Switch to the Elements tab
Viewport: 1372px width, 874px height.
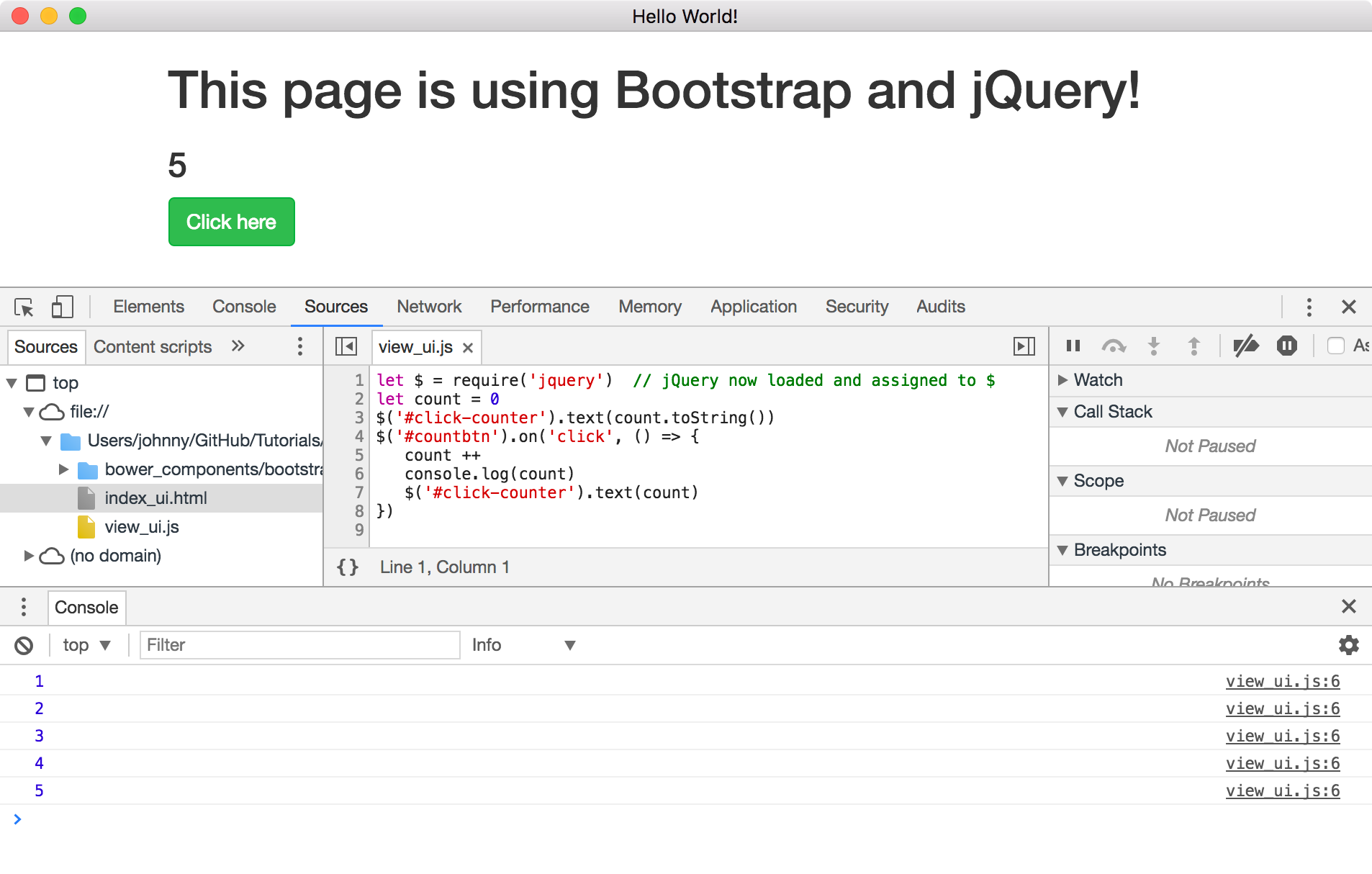pyautogui.click(x=148, y=307)
